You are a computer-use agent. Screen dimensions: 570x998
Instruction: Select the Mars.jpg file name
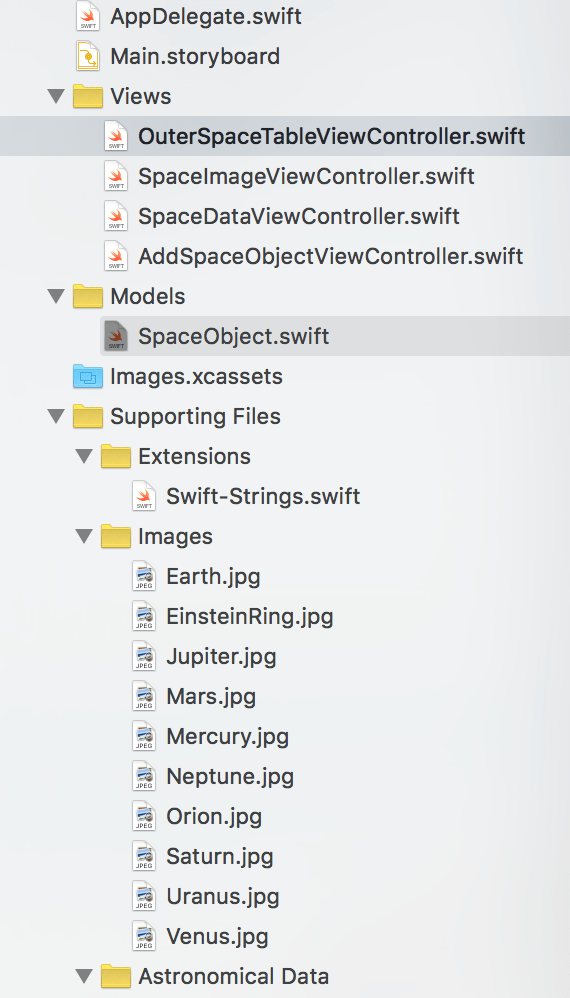[211, 697]
